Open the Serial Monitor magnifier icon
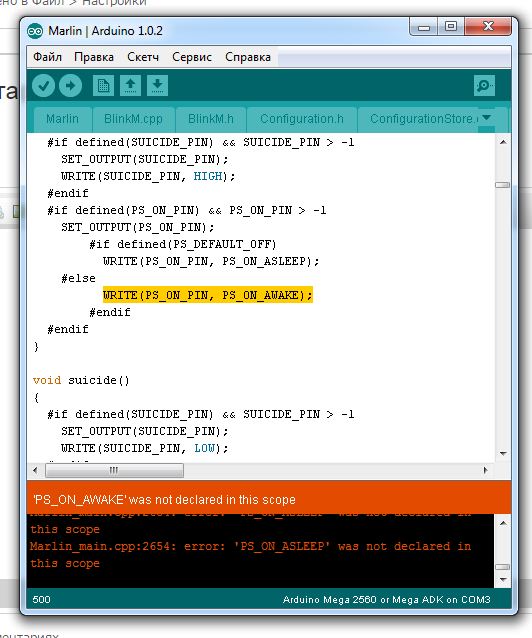The height and width of the screenshot is (638, 532). click(x=484, y=85)
